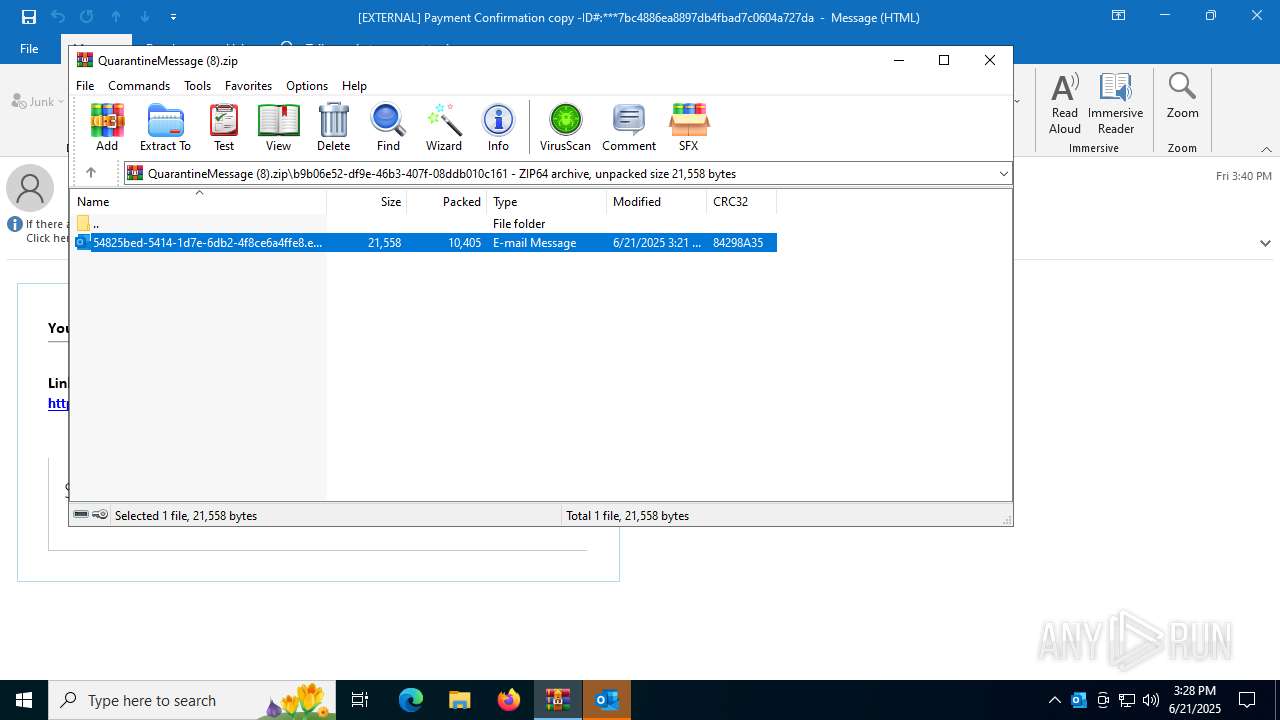This screenshot has height=720, width=1280.
Task: Go up one folder level arrow
Action: click(90, 173)
